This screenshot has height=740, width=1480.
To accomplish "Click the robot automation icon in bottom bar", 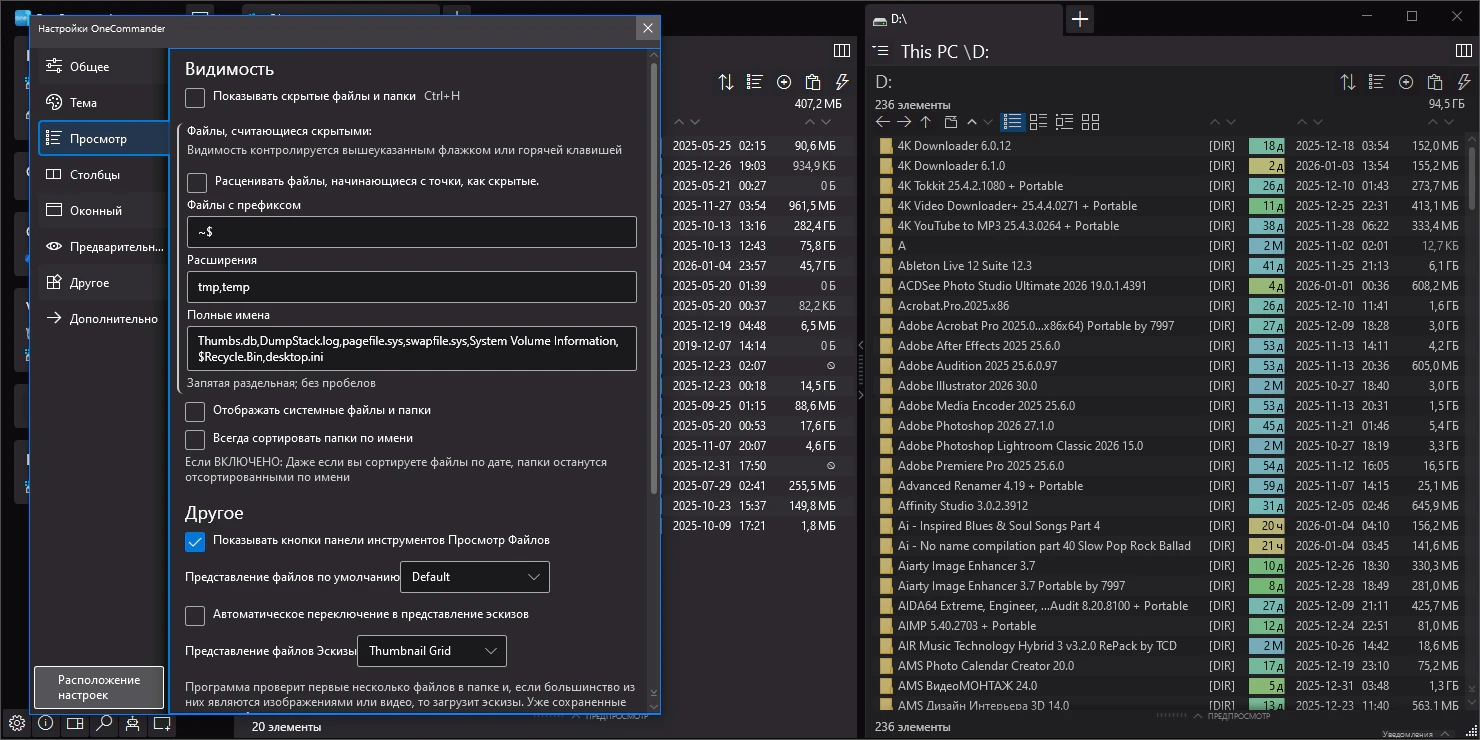I will coord(132,724).
